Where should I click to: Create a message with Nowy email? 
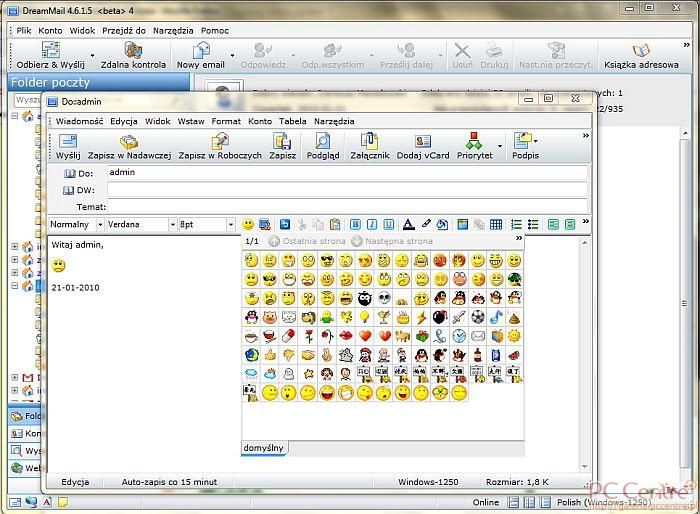point(200,55)
